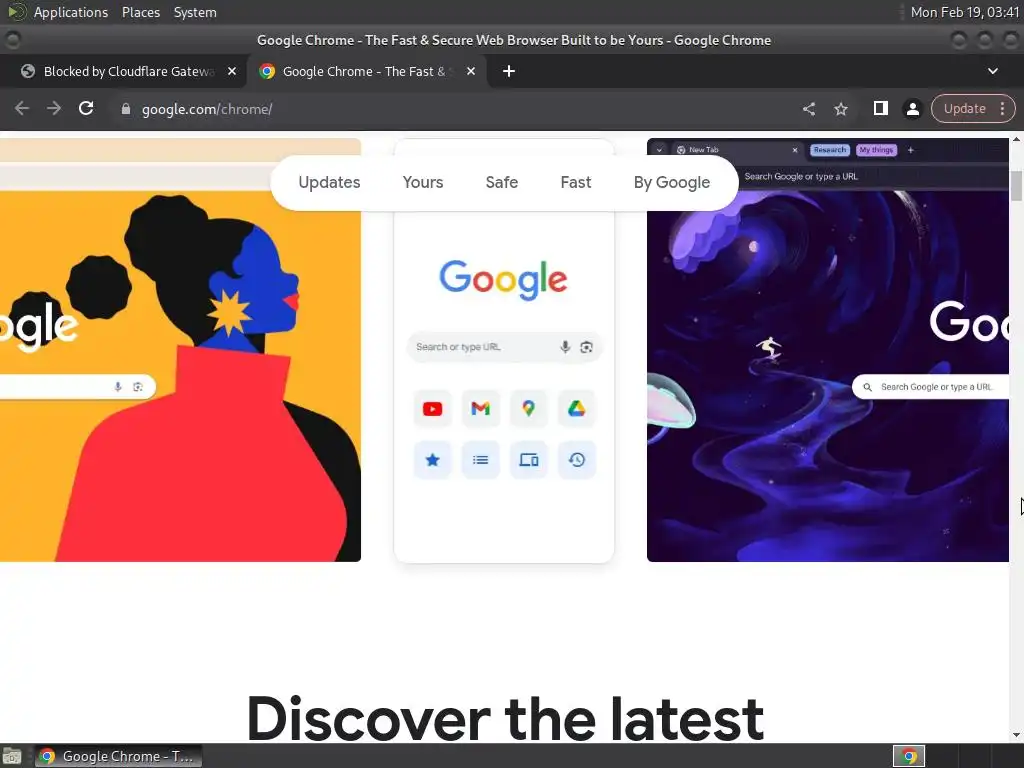Click scrollbar down arrow
The width and height of the screenshot is (1024, 768).
coord(1016,735)
